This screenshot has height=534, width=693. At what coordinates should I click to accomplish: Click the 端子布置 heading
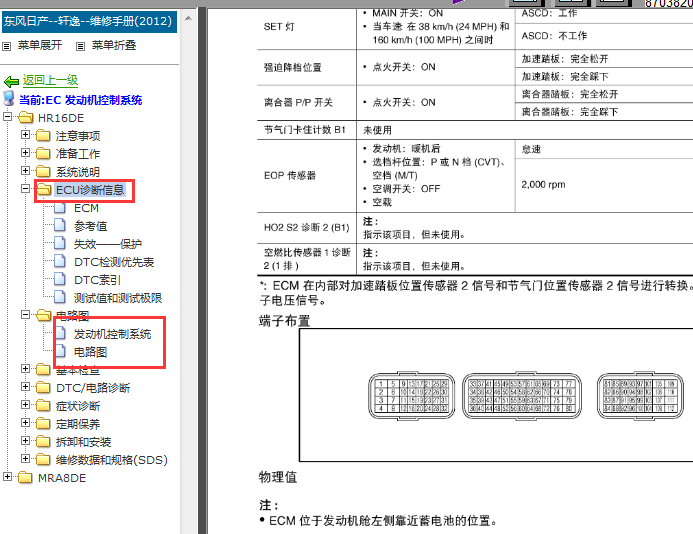[285, 321]
